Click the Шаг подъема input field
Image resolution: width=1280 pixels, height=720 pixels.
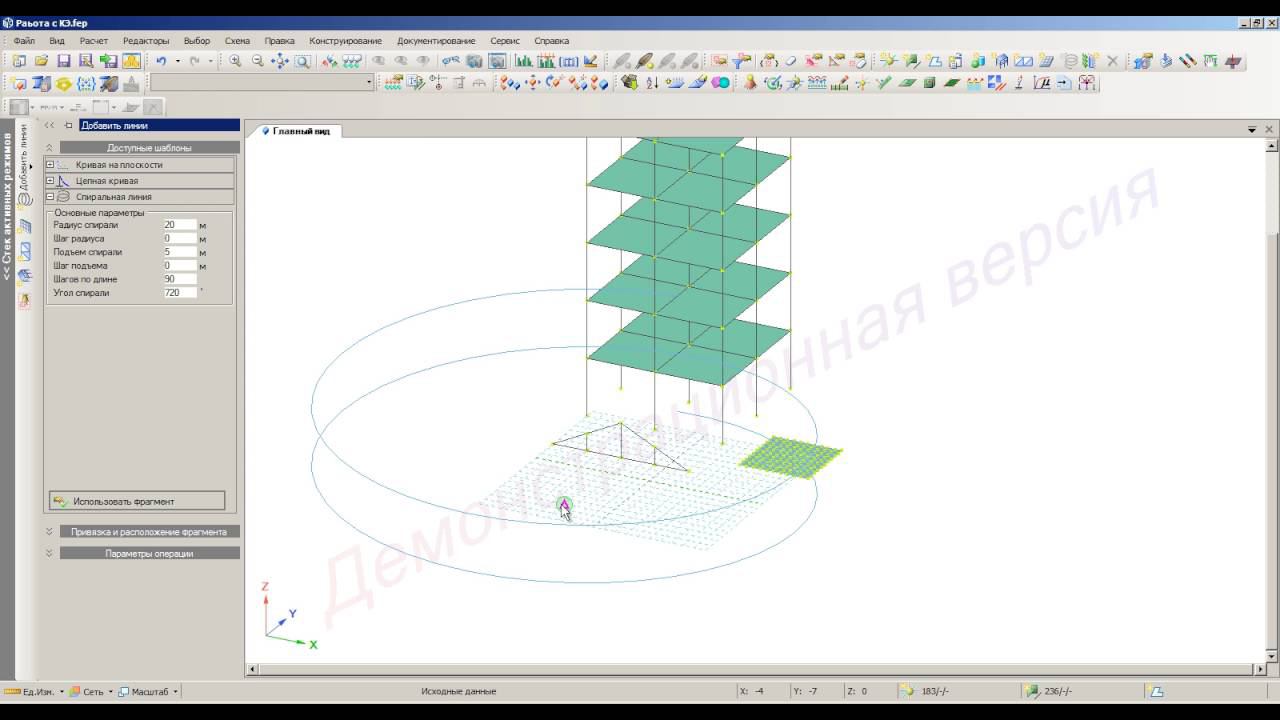180,266
